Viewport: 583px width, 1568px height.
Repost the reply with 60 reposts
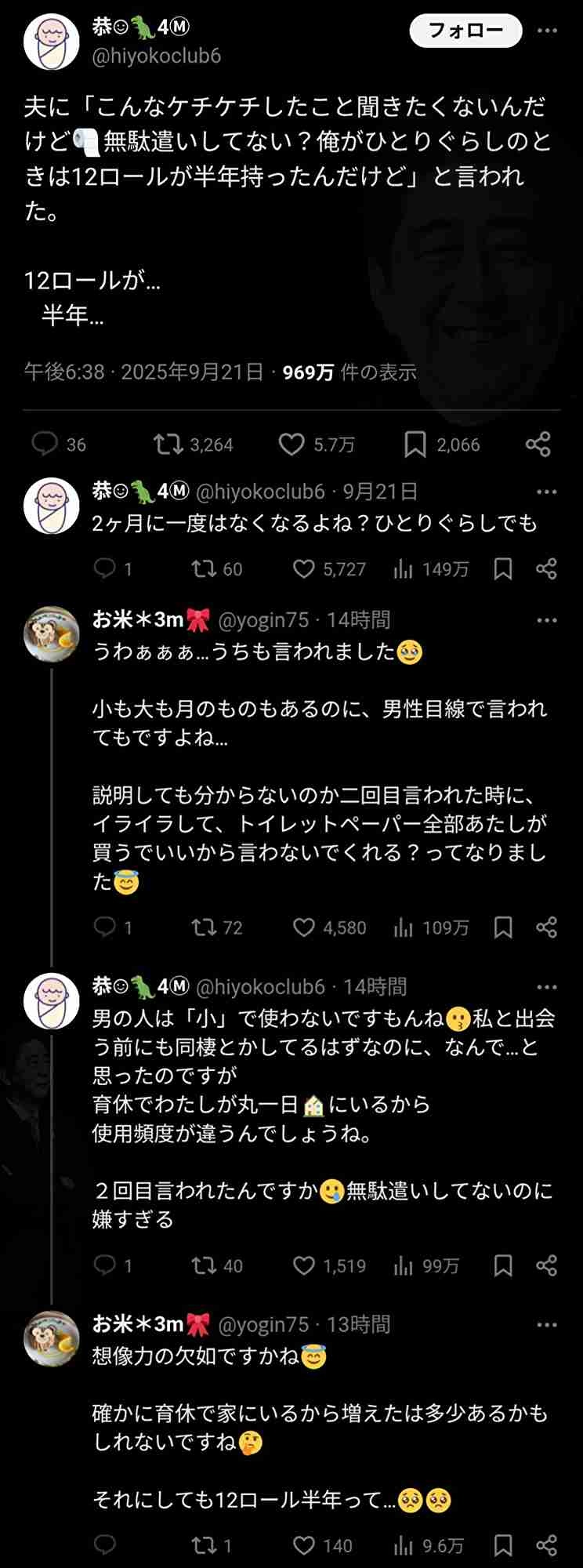(204, 569)
